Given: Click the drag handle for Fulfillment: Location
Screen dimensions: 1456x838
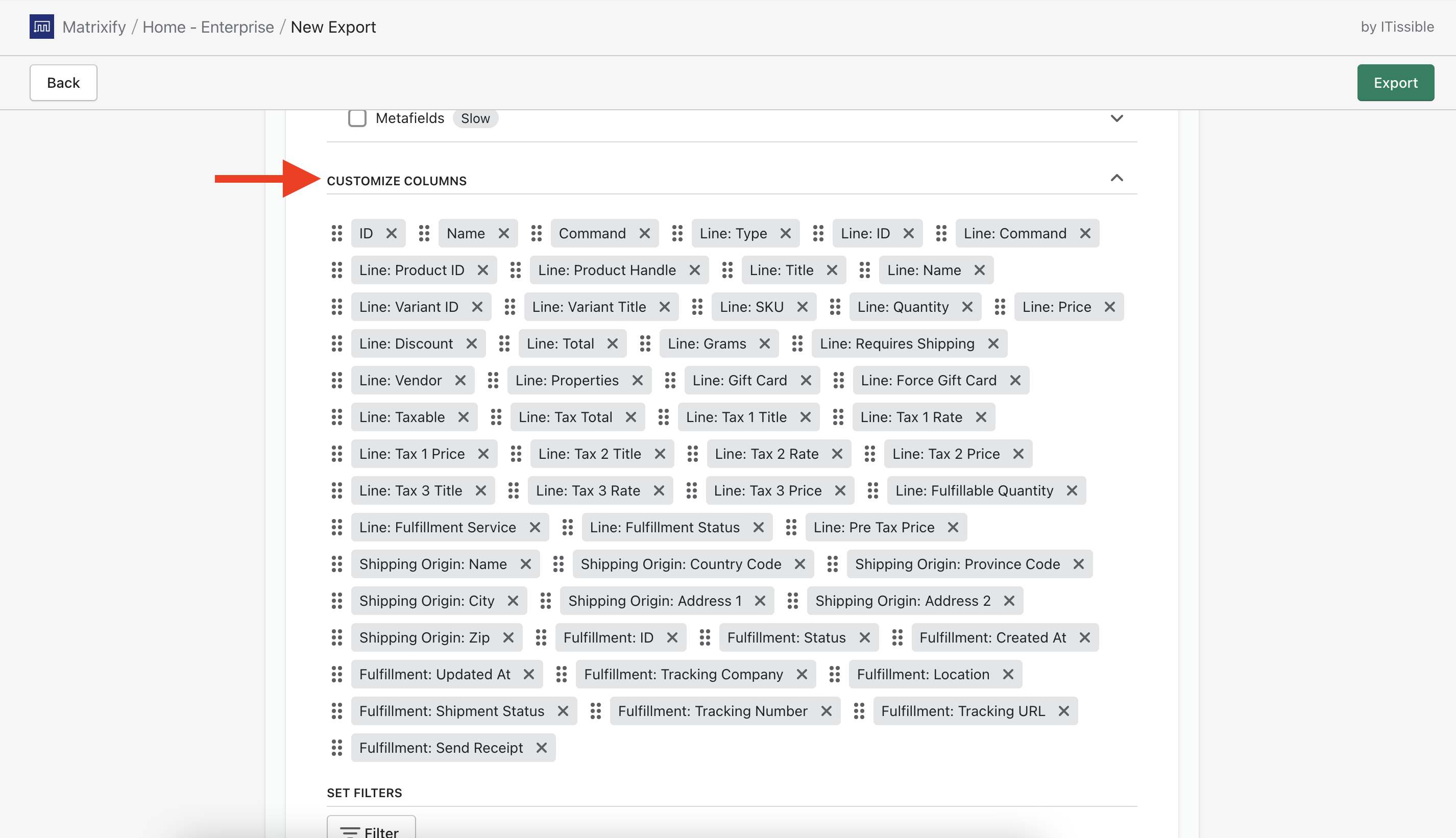Looking at the screenshot, I should tap(834, 674).
